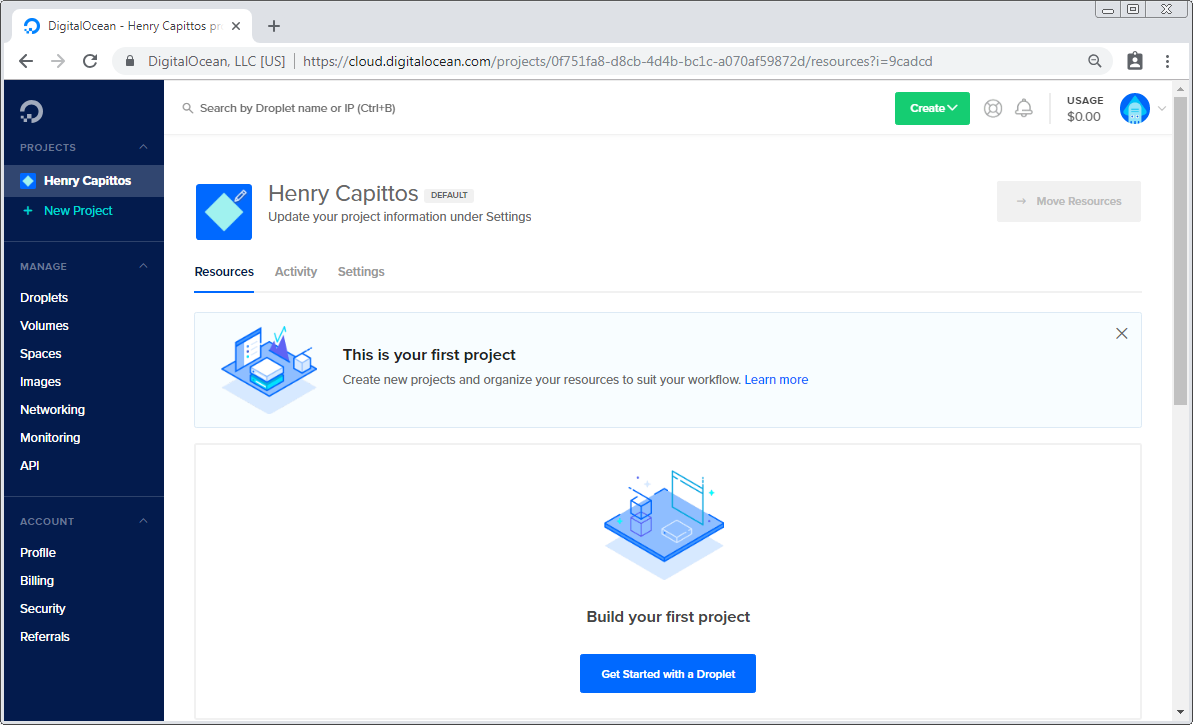Collapse the Account section
The width and height of the screenshot is (1193, 725).
click(x=143, y=521)
